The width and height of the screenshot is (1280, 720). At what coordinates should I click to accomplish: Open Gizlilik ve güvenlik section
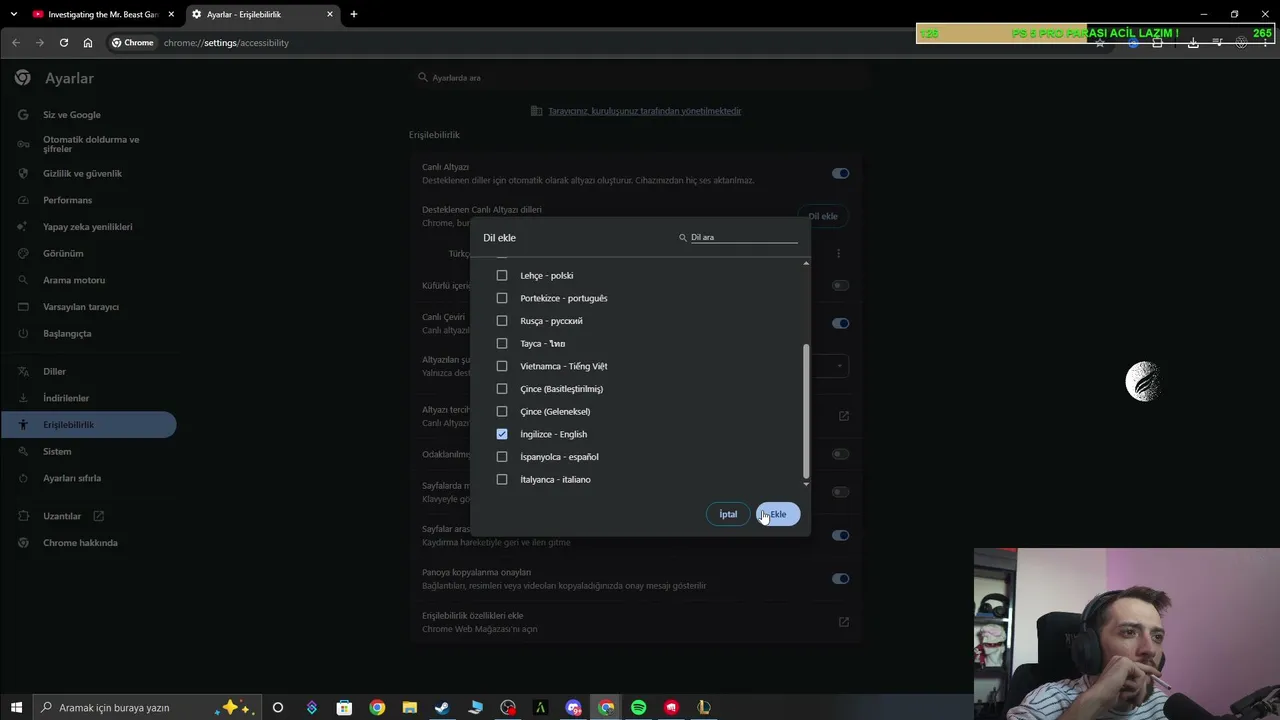(82, 173)
